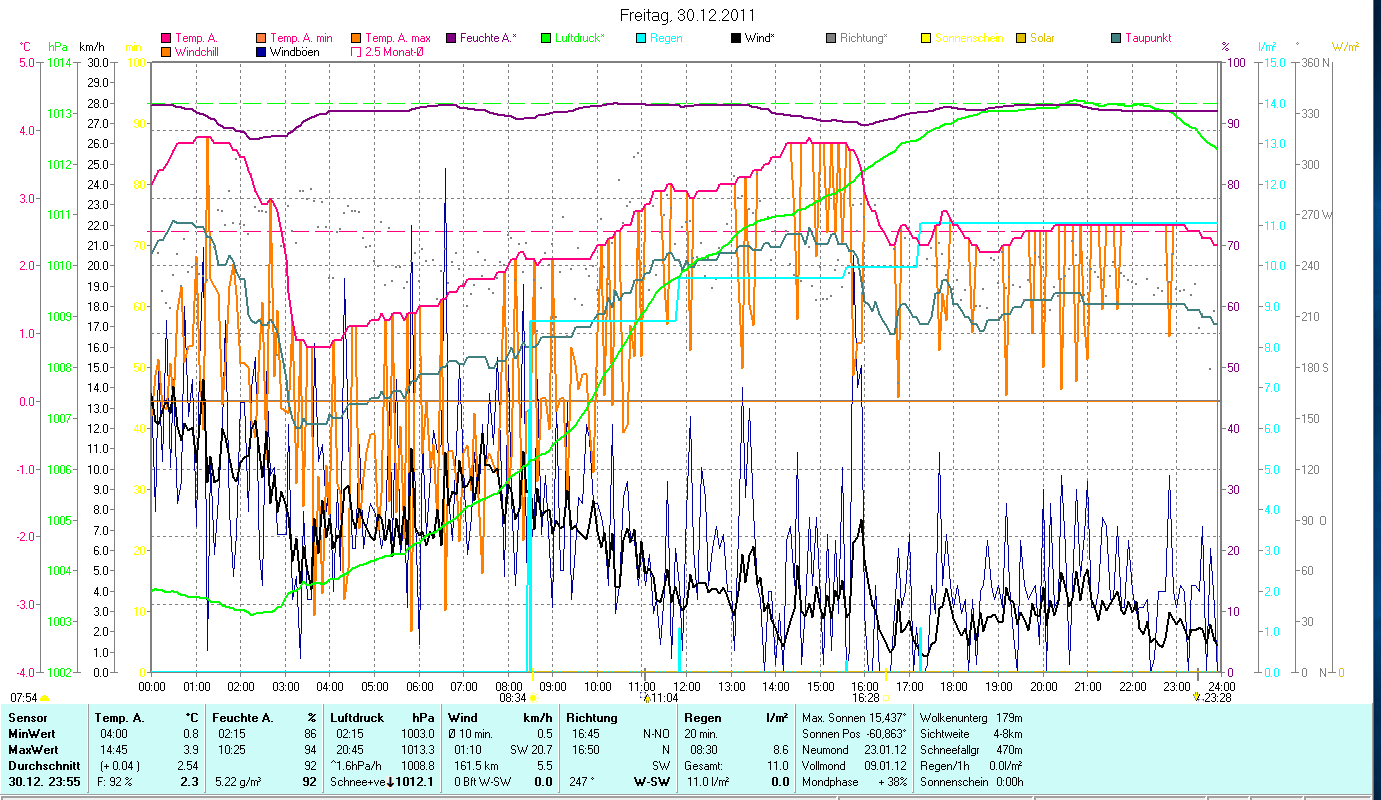Click the pressure trend down arrow
This screenshot has width=1381, height=800.
[x=390, y=781]
